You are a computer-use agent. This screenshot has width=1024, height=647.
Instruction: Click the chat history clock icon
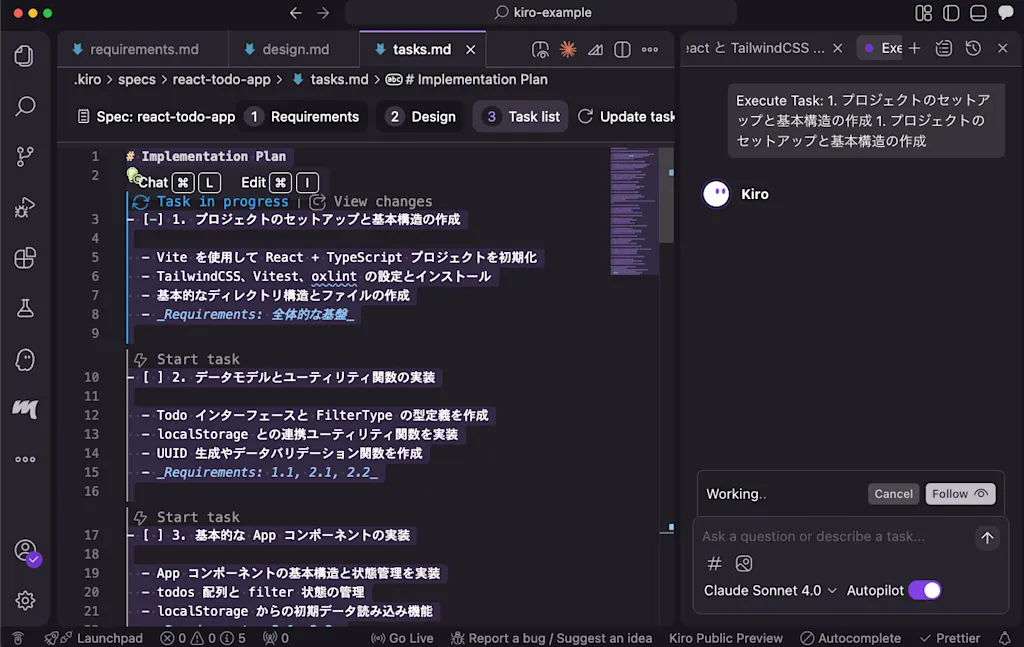[973, 48]
